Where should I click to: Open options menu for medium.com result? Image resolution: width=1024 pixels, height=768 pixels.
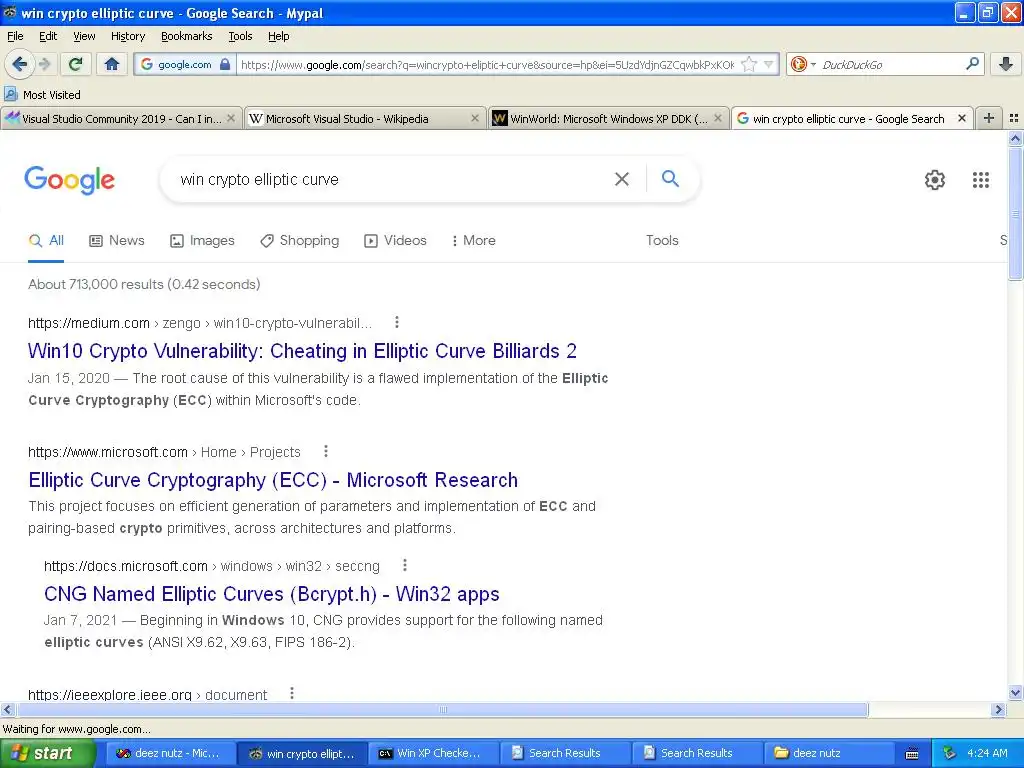coord(396,322)
